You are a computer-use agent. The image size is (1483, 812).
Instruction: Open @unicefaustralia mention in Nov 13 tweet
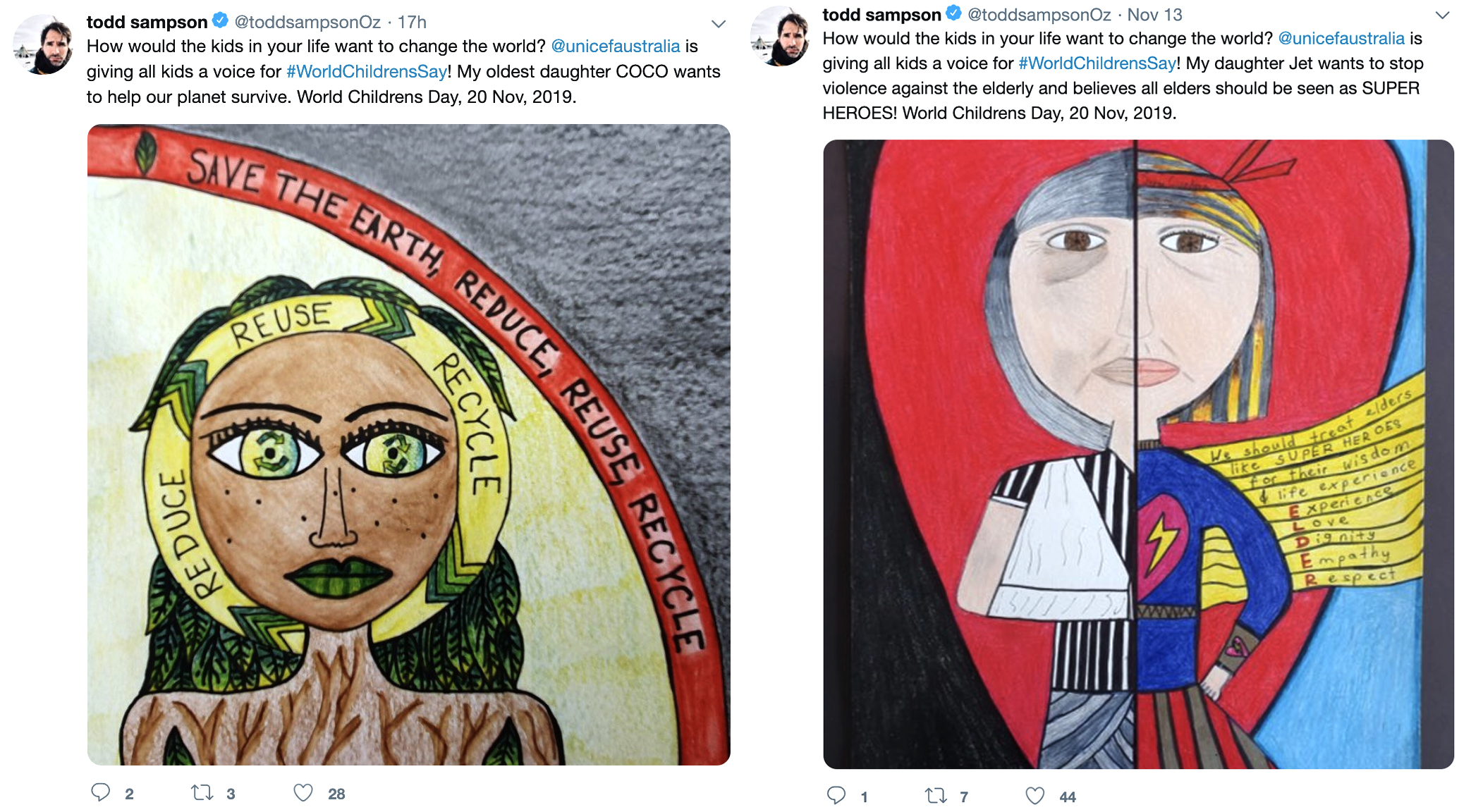tap(1341, 39)
